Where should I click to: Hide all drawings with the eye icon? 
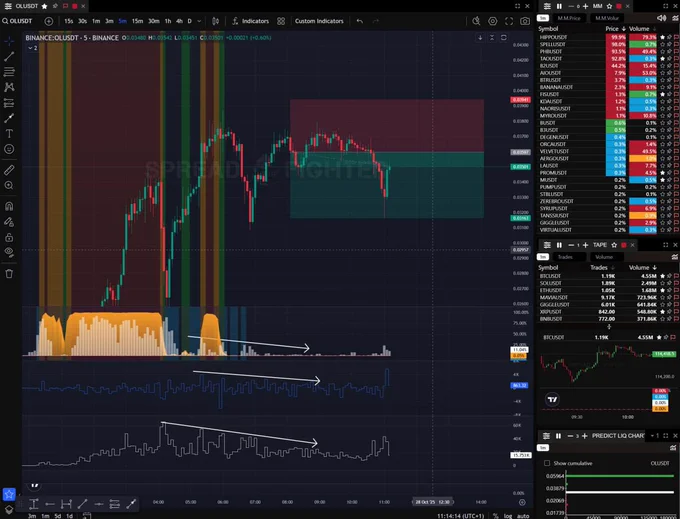9,251
